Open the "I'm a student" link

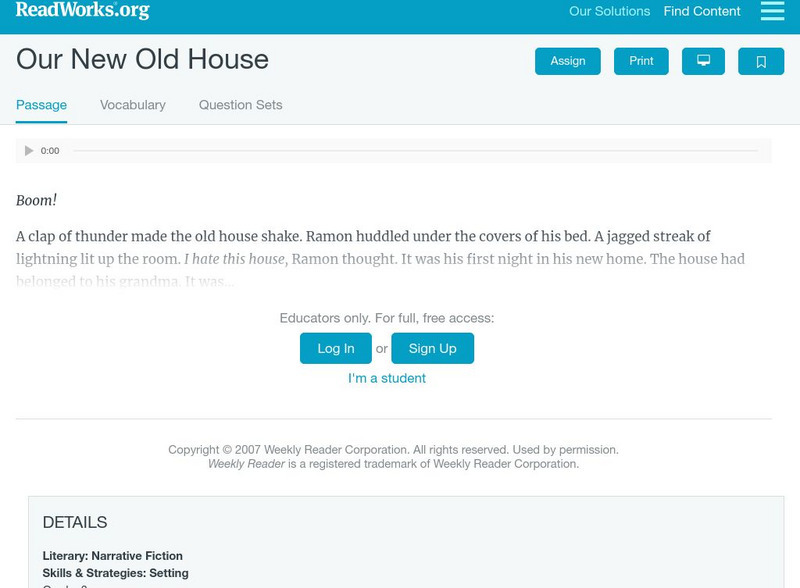[386, 378]
